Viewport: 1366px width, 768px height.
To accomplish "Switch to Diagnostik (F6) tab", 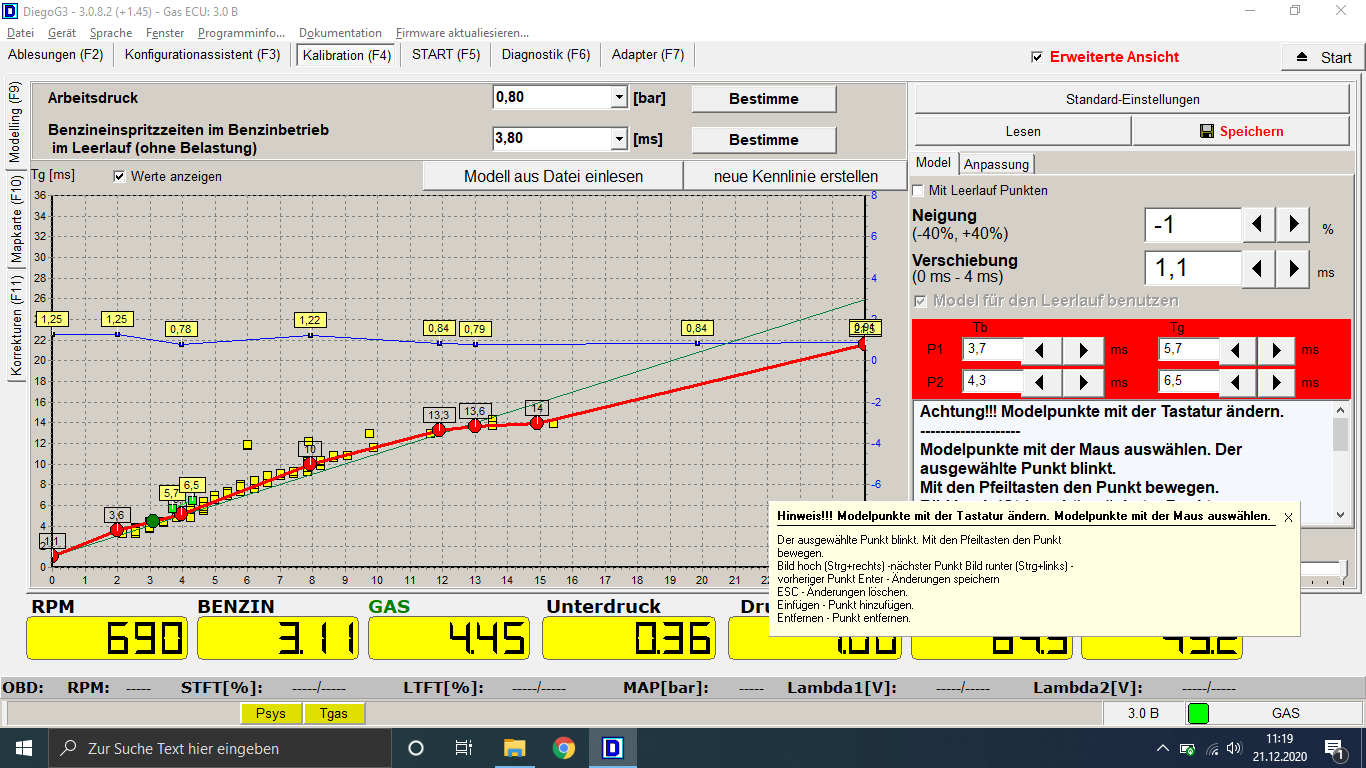I will coord(546,54).
